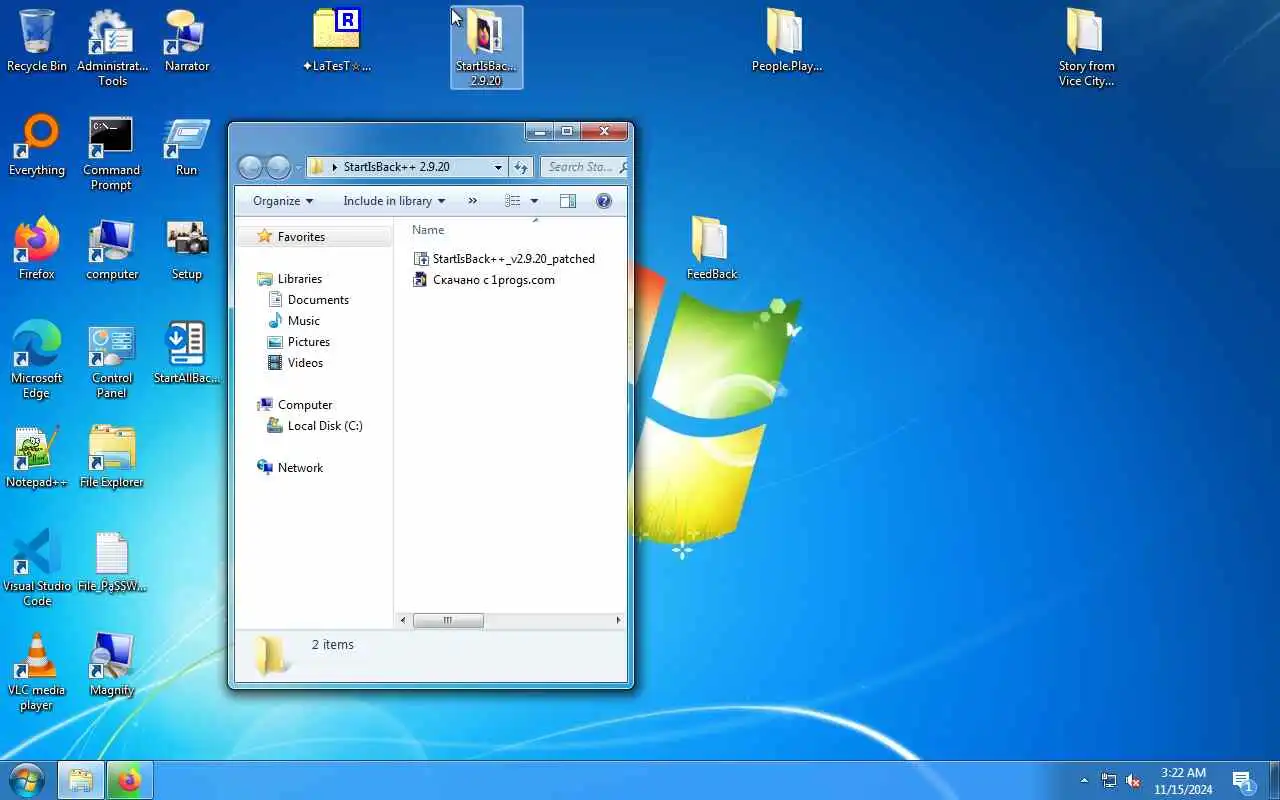Show more toolbar commands chevron
This screenshot has height=800, width=1280.
(473, 201)
